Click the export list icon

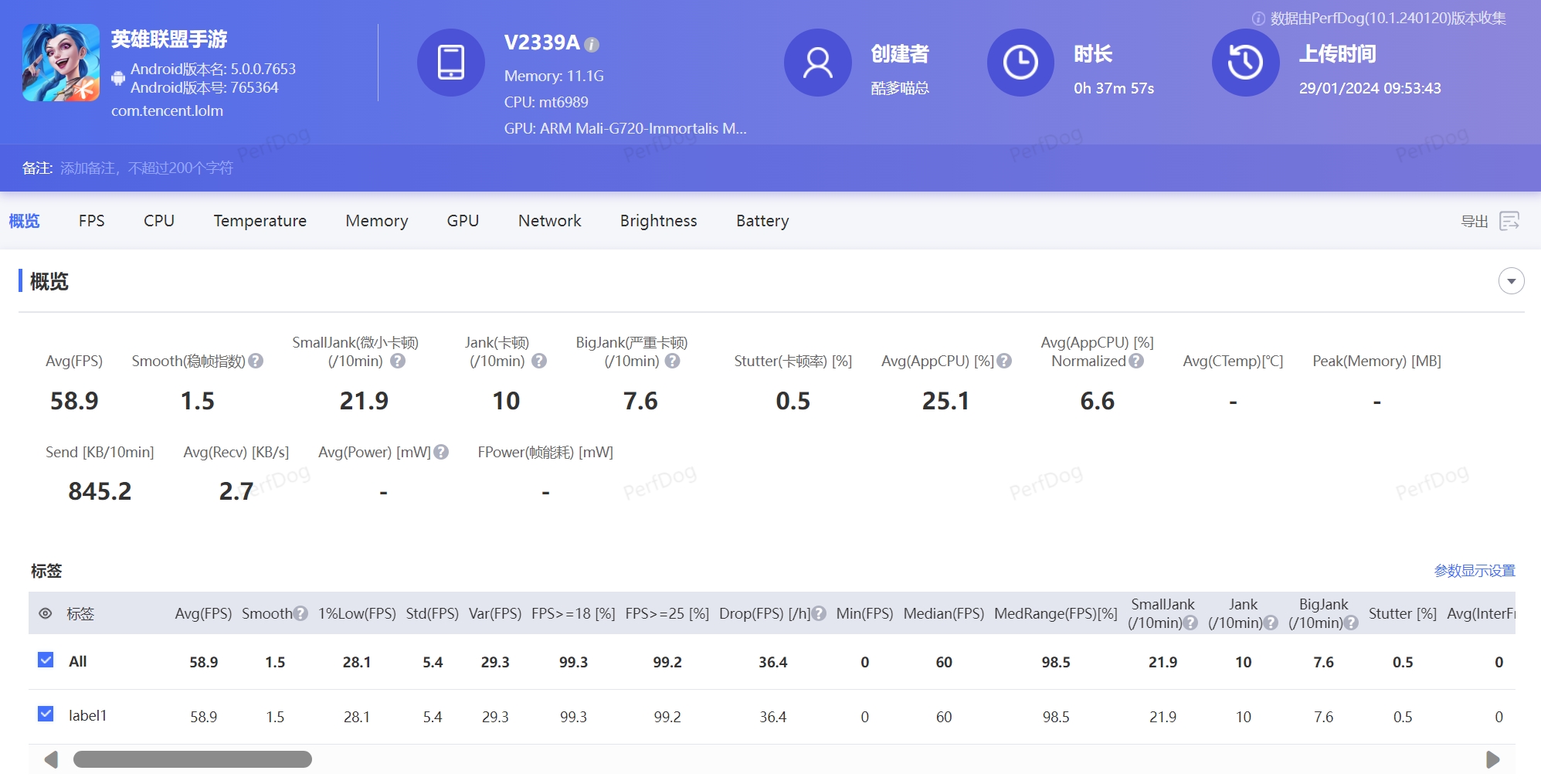pyautogui.click(x=1509, y=221)
